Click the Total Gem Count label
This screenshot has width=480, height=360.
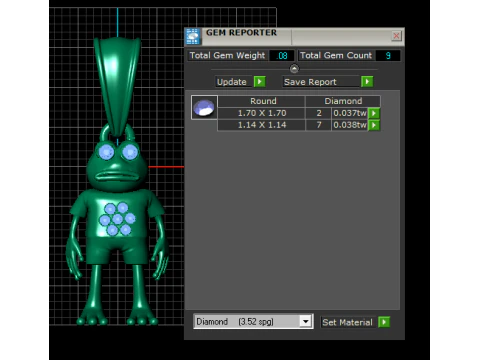click(x=336, y=55)
